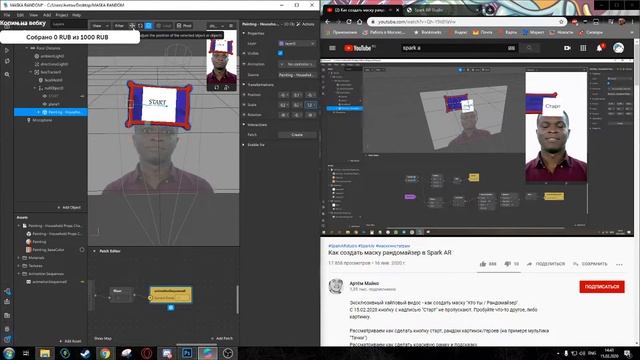
Task: Click Add Asset button in assets panel
Action: (70, 341)
